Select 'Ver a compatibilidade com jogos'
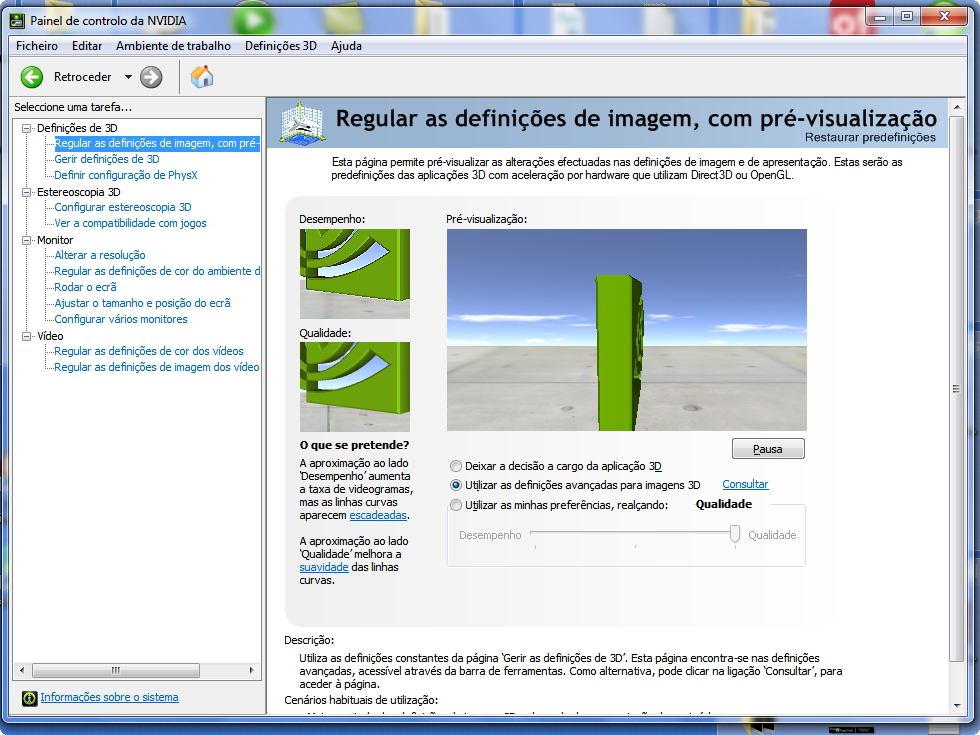Image resolution: width=980 pixels, height=735 pixels. click(x=130, y=224)
